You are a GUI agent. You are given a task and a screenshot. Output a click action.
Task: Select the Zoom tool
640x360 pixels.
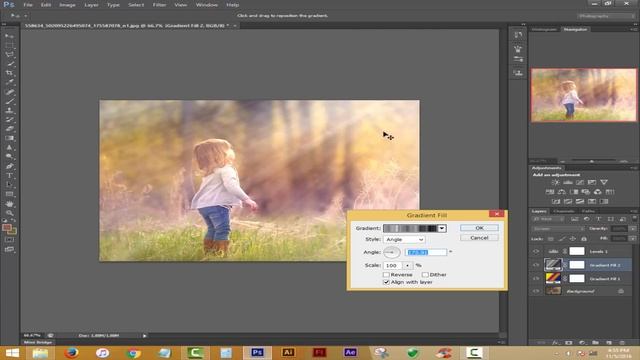(x=9, y=213)
